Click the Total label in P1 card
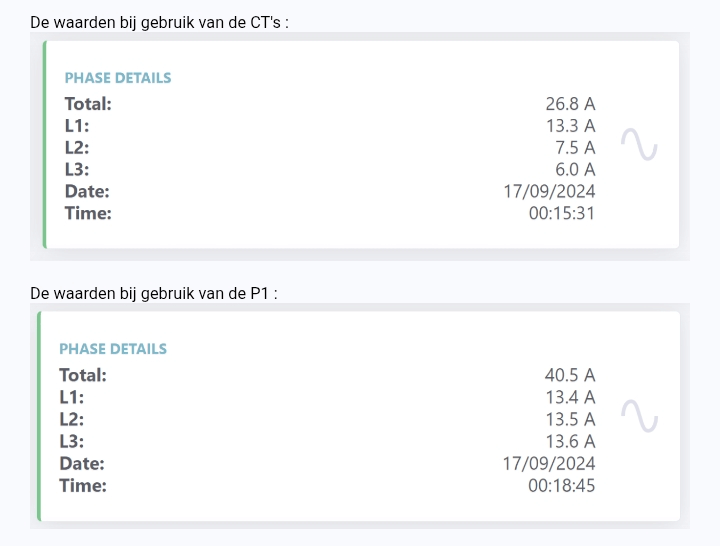 [x=83, y=375]
